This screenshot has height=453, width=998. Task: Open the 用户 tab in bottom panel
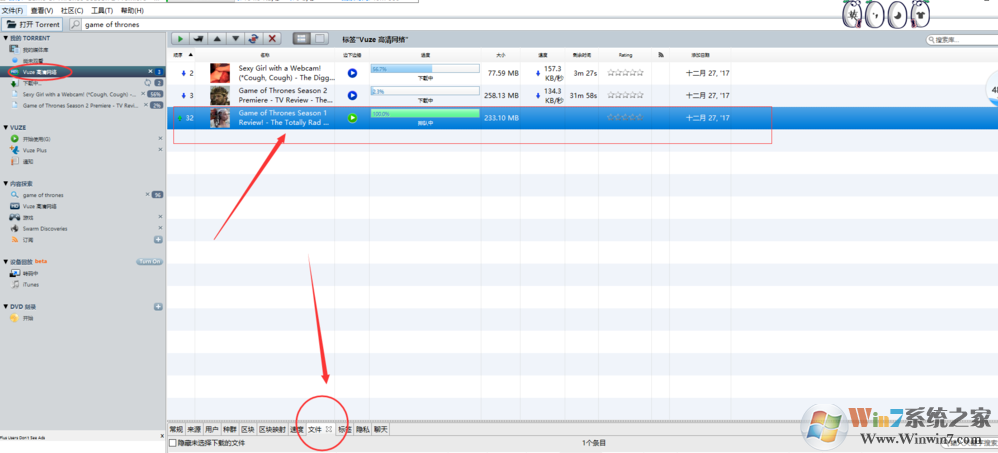211,429
